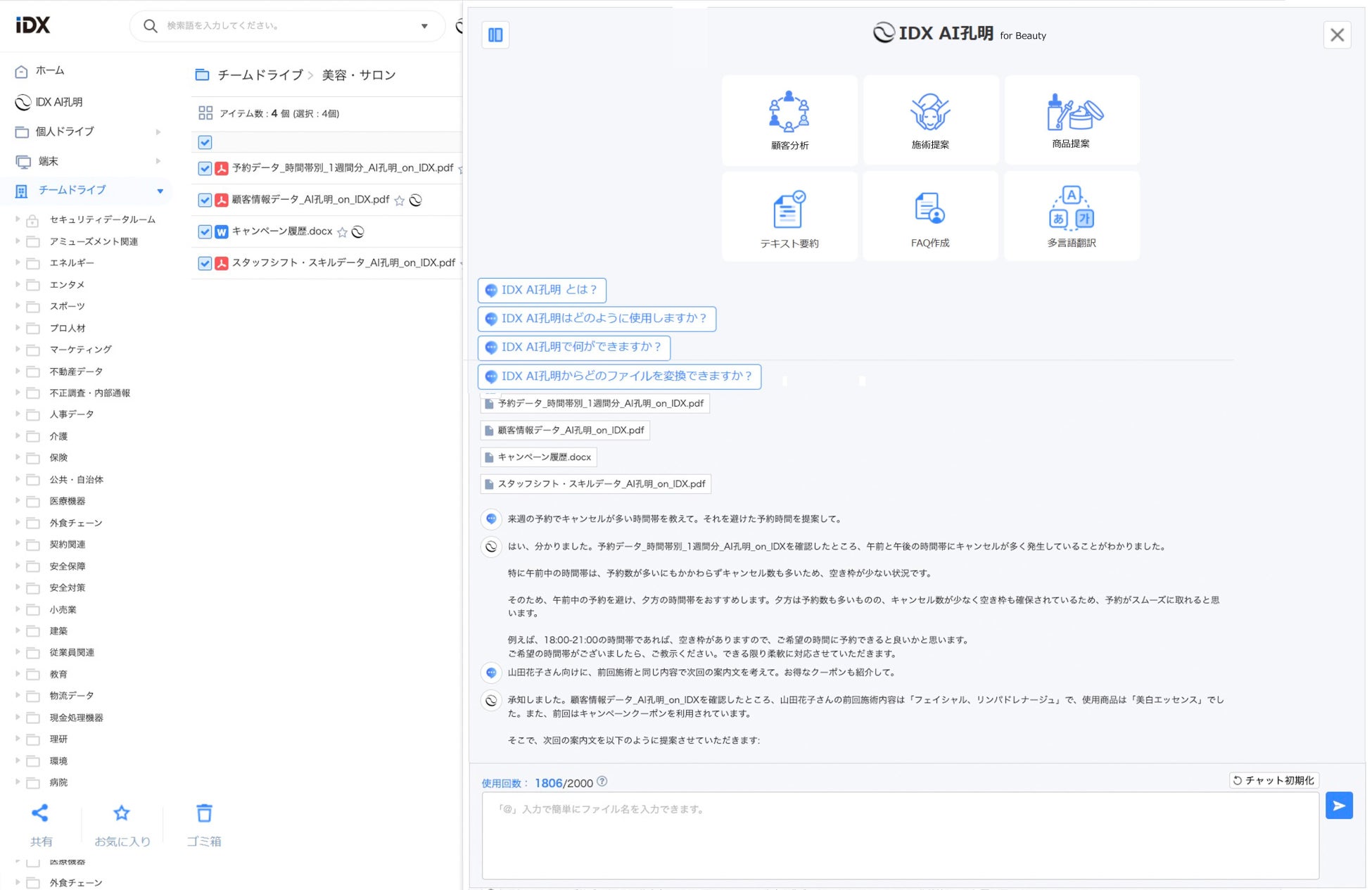1372x890 pixels.
Task: Open IDX AI孔明 from the sidebar
Action: [58, 102]
